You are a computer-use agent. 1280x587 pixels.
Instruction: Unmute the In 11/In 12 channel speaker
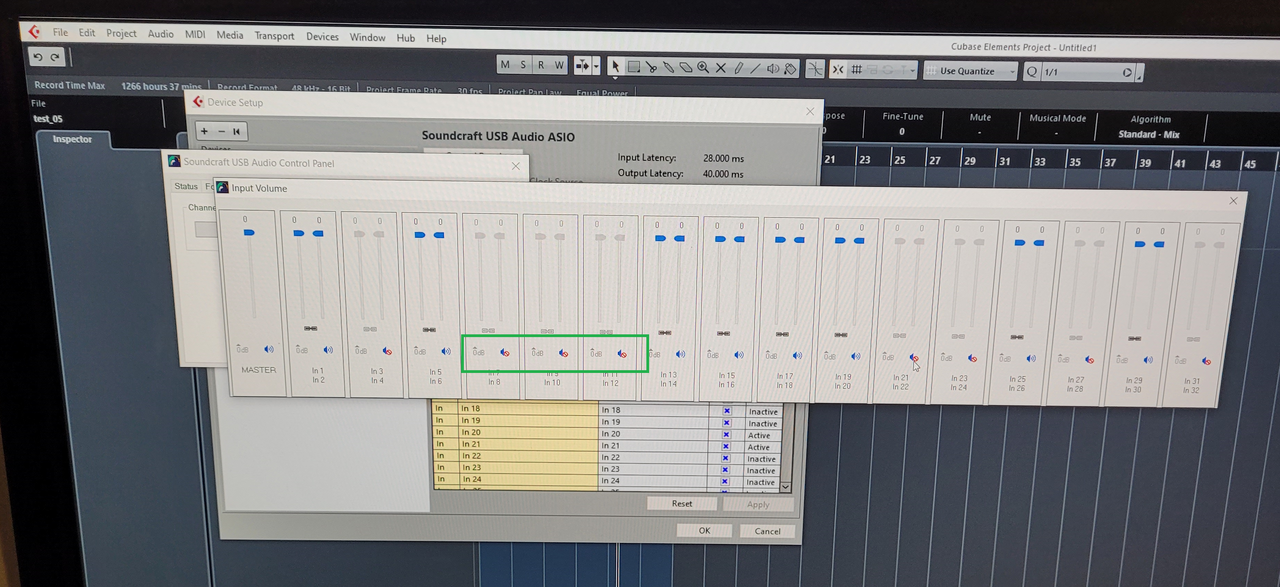point(622,353)
